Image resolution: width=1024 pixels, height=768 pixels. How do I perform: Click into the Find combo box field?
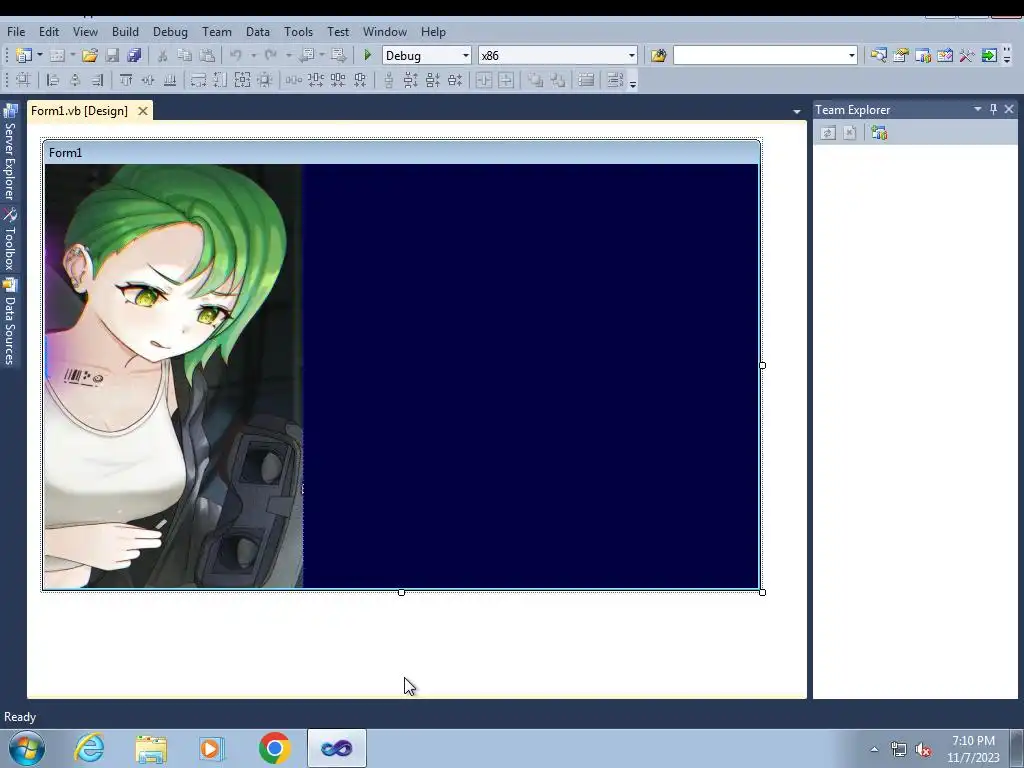pos(760,56)
